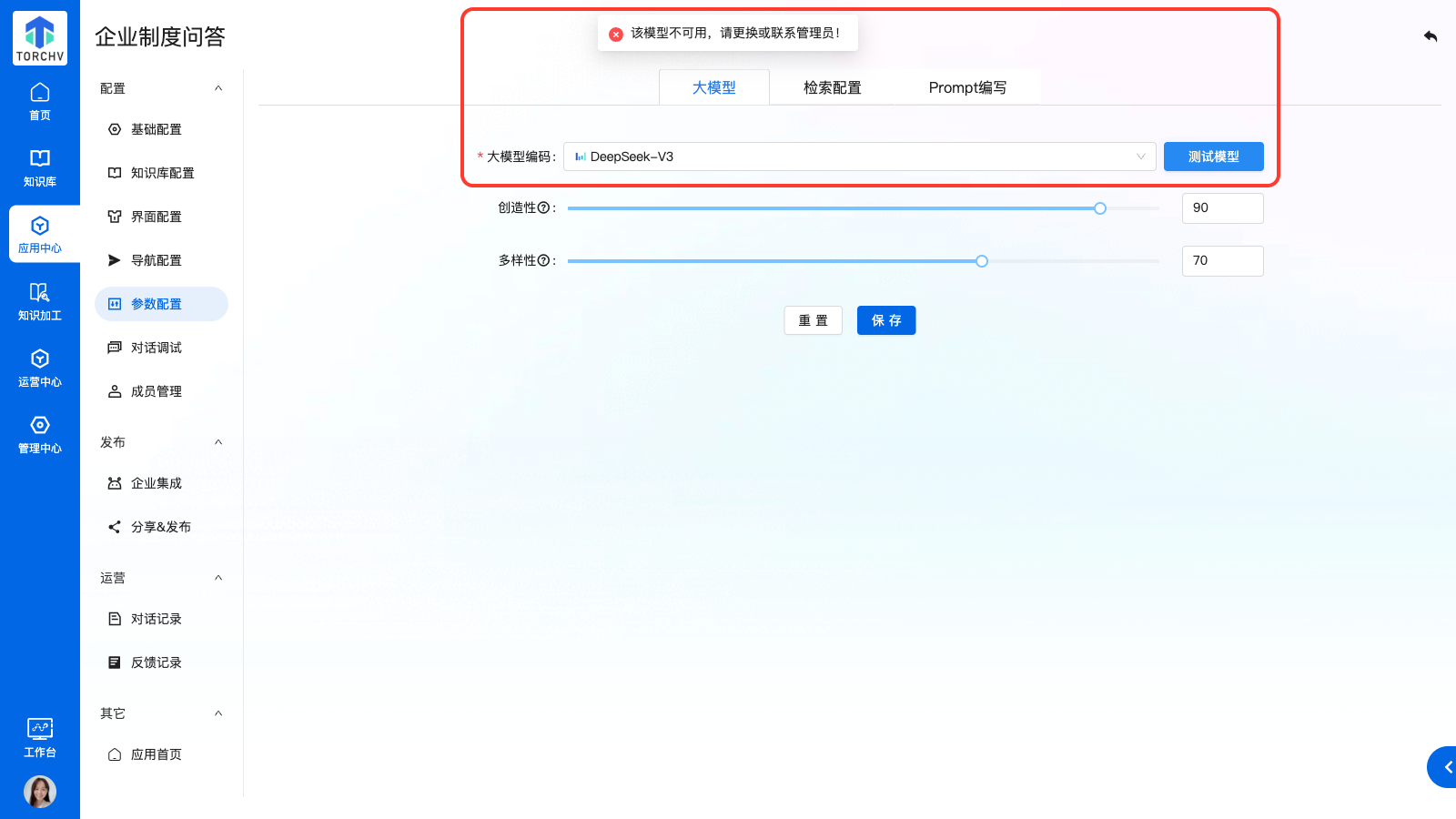Open the 大模型编码 DeepSeek-V3 dropdown

click(859, 157)
